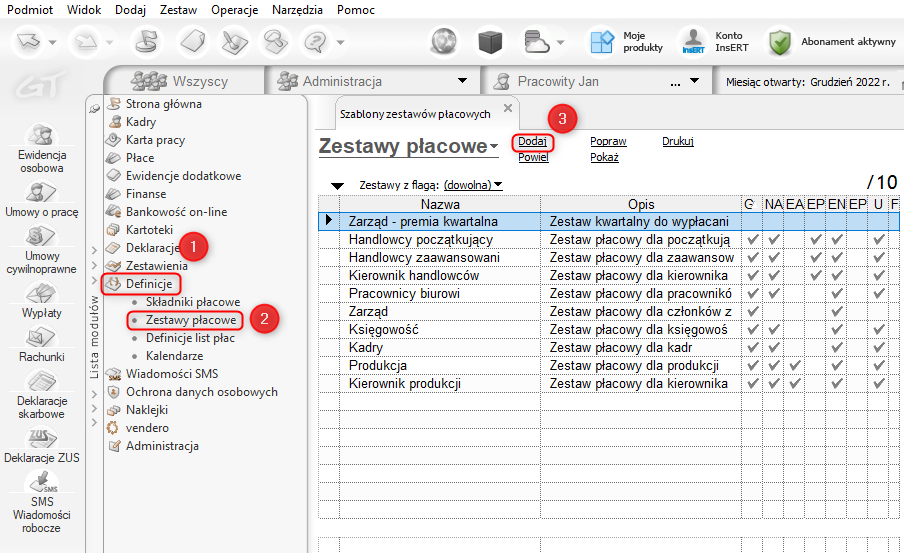
Task: Open the Widok menu
Action: pos(84,10)
